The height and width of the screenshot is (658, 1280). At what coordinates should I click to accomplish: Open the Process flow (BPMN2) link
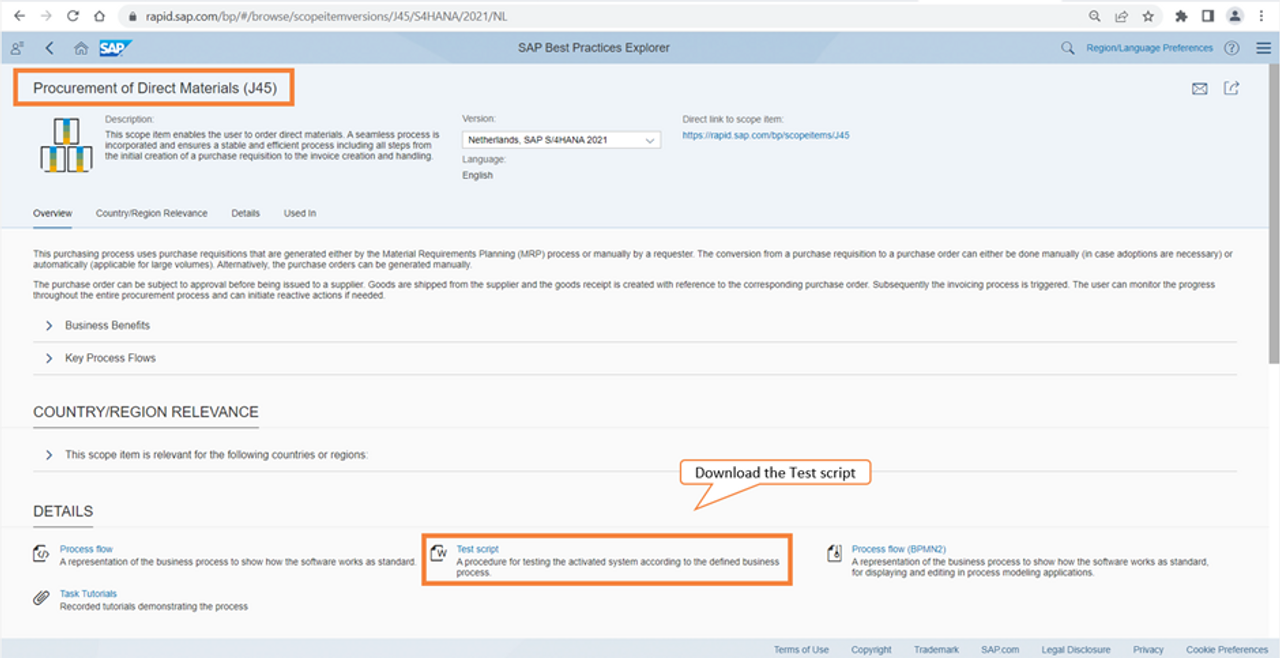coord(899,549)
